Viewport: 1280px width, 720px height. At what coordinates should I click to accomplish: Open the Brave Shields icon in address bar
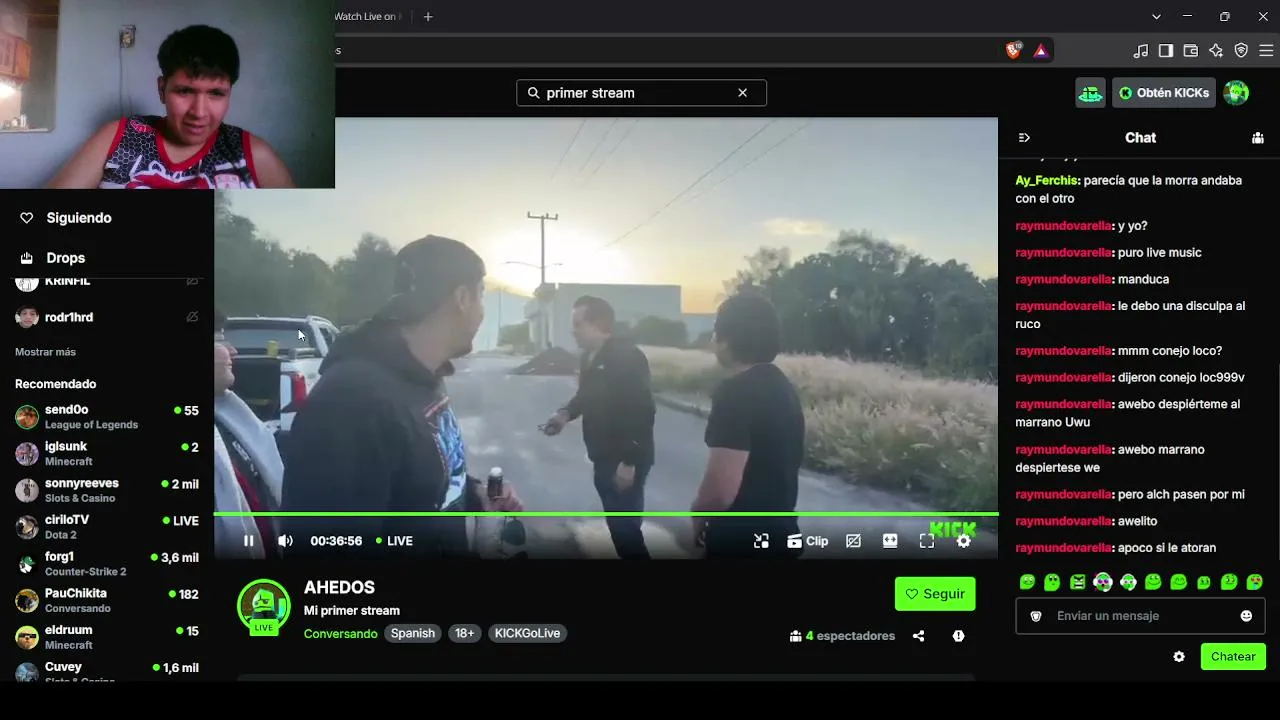[1014, 50]
